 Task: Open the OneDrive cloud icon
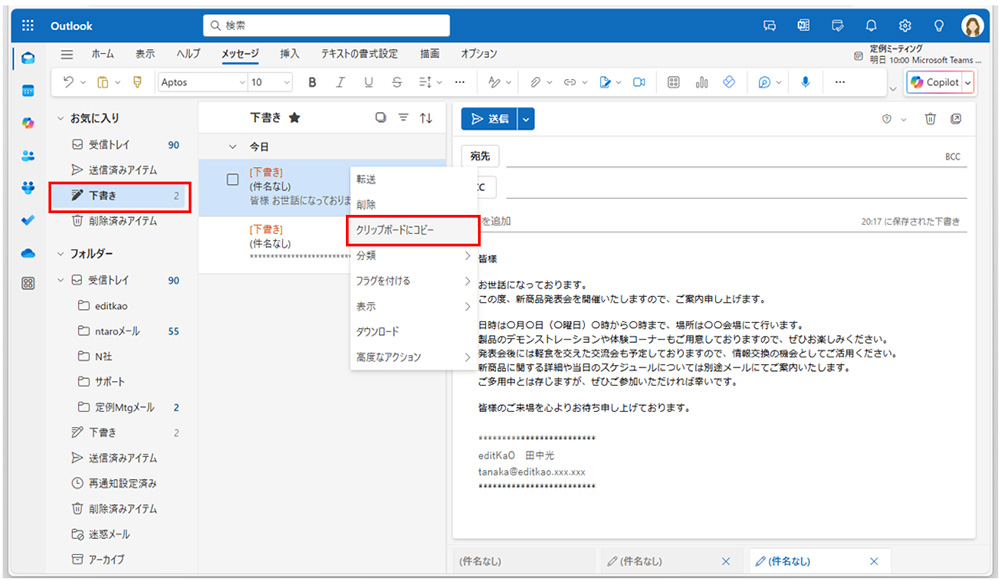pos(27,253)
